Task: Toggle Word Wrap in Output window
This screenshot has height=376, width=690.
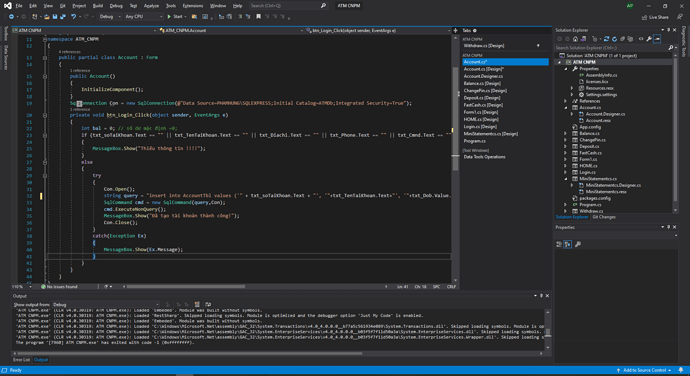Action: point(208,304)
